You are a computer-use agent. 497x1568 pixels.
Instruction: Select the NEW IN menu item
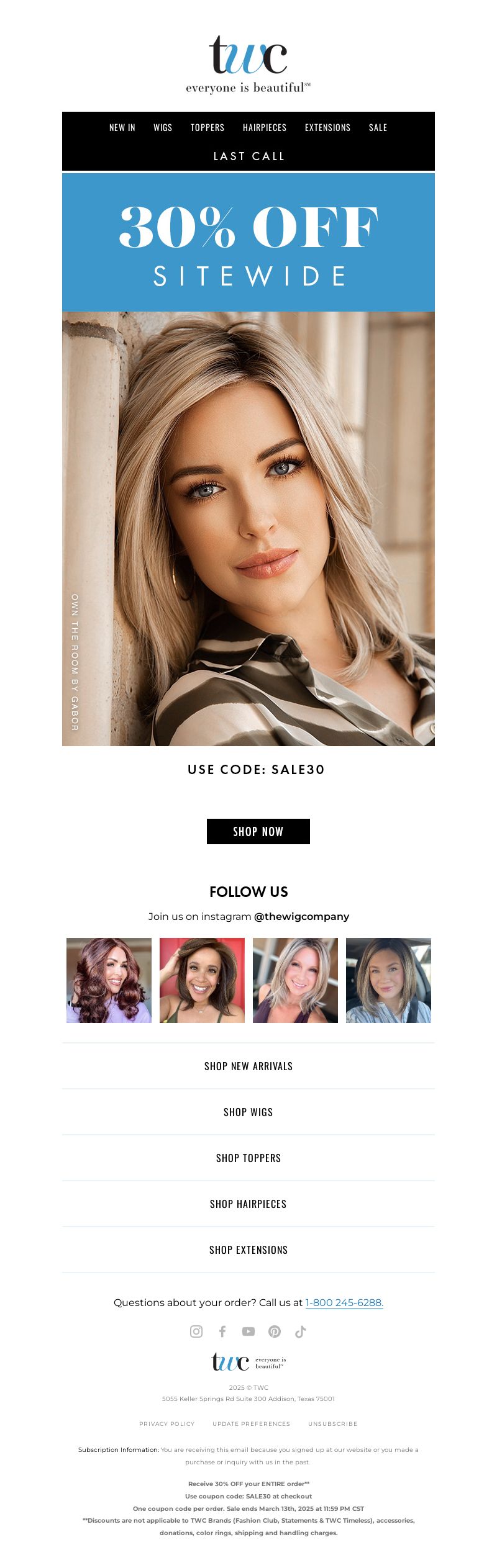pos(122,127)
